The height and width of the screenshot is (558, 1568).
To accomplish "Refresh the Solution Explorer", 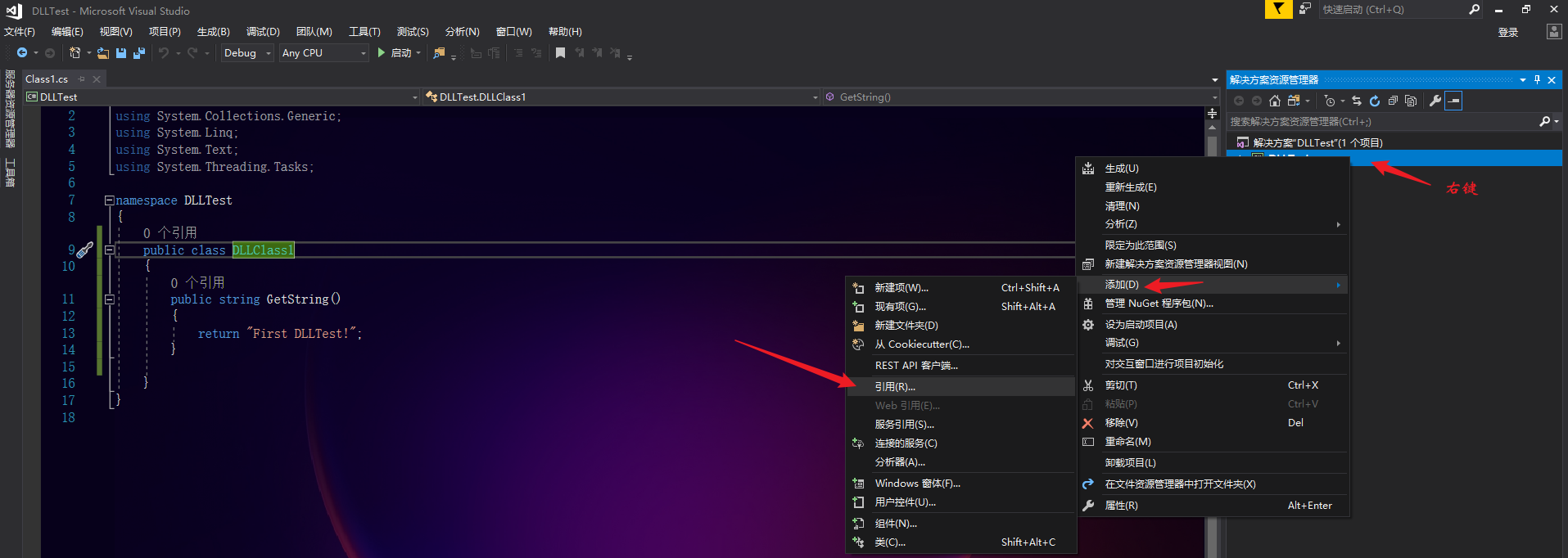I will click(x=1375, y=101).
